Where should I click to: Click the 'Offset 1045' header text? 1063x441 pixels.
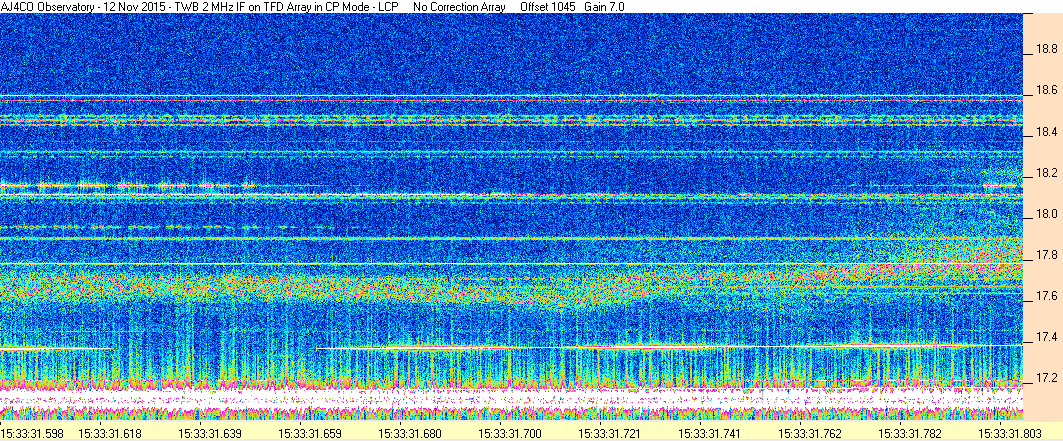548,6
